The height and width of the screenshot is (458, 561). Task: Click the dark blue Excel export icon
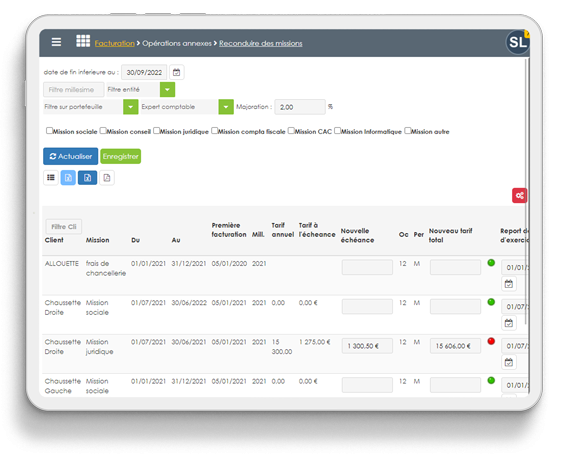[x=87, y=177]
